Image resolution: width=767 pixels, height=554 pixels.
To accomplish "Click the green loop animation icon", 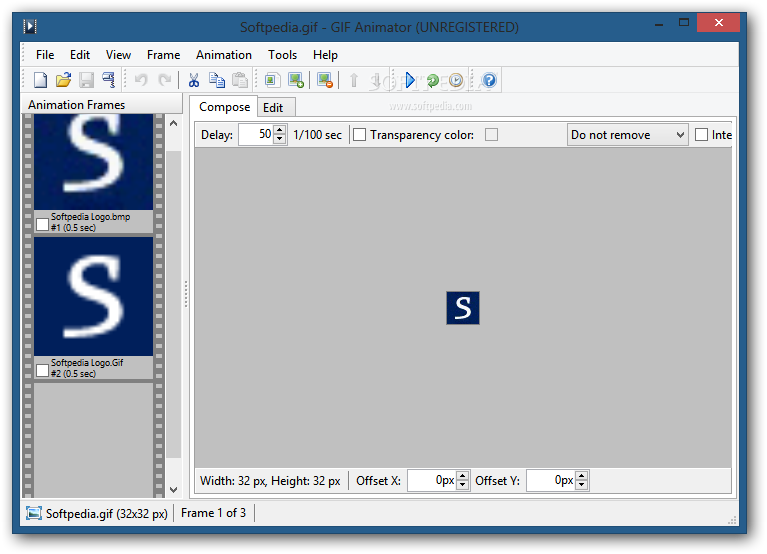I will point(433,80).
